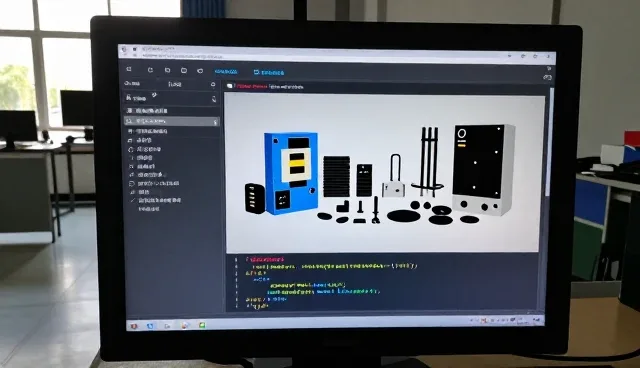Select the tall black-and-grey box model in viewport

click(x=483, y=169)
